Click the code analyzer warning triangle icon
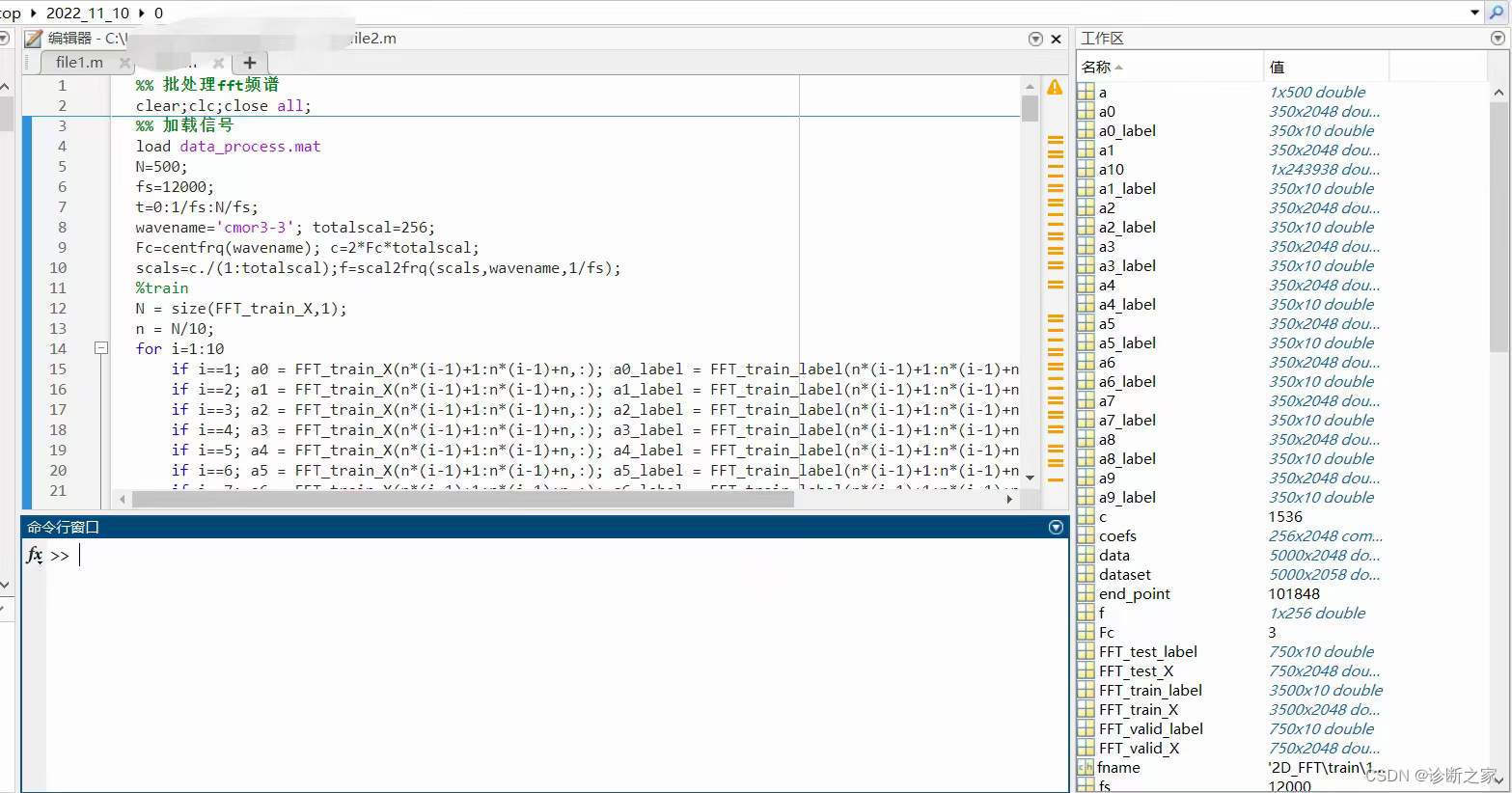The width and height of the screenshot is (1512, 793). [x=1055, y=87]
